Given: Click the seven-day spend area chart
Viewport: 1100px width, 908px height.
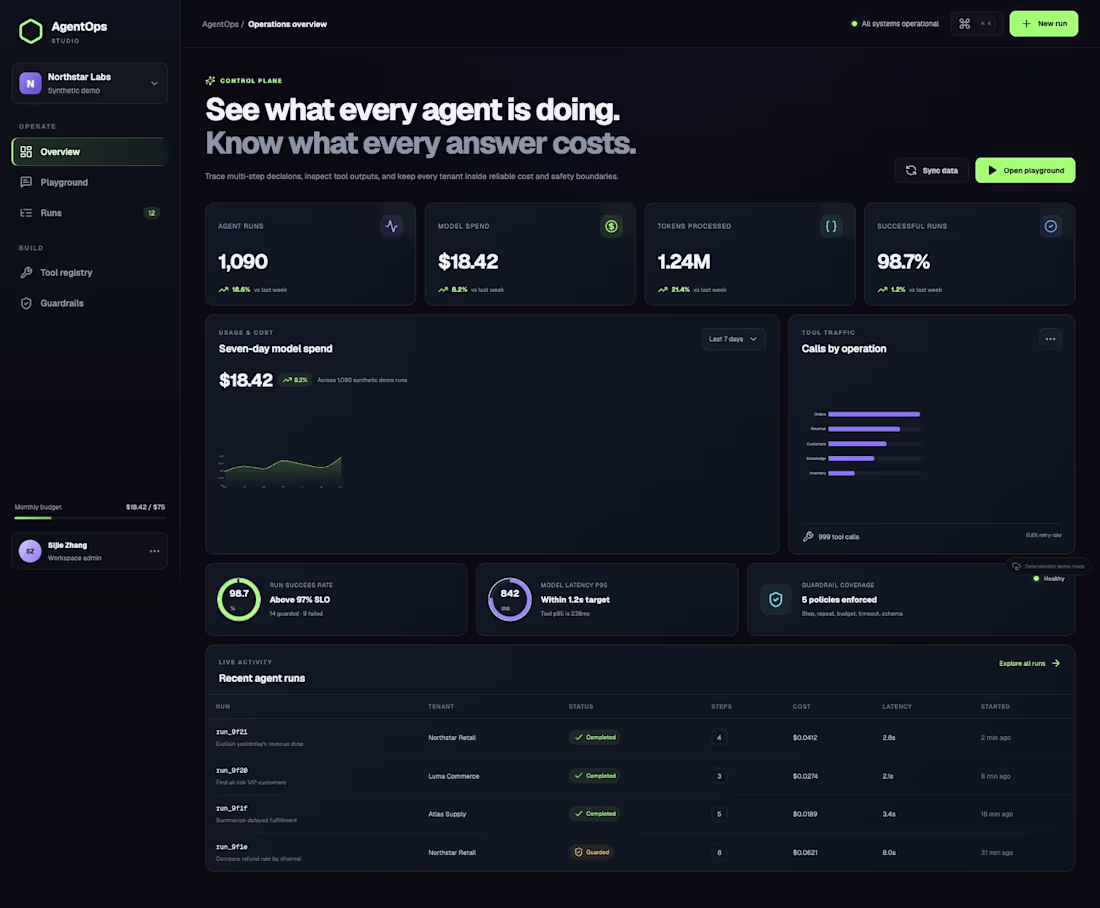Looking at the screenshot, I should pyautogui.click(x=282, y=471).
